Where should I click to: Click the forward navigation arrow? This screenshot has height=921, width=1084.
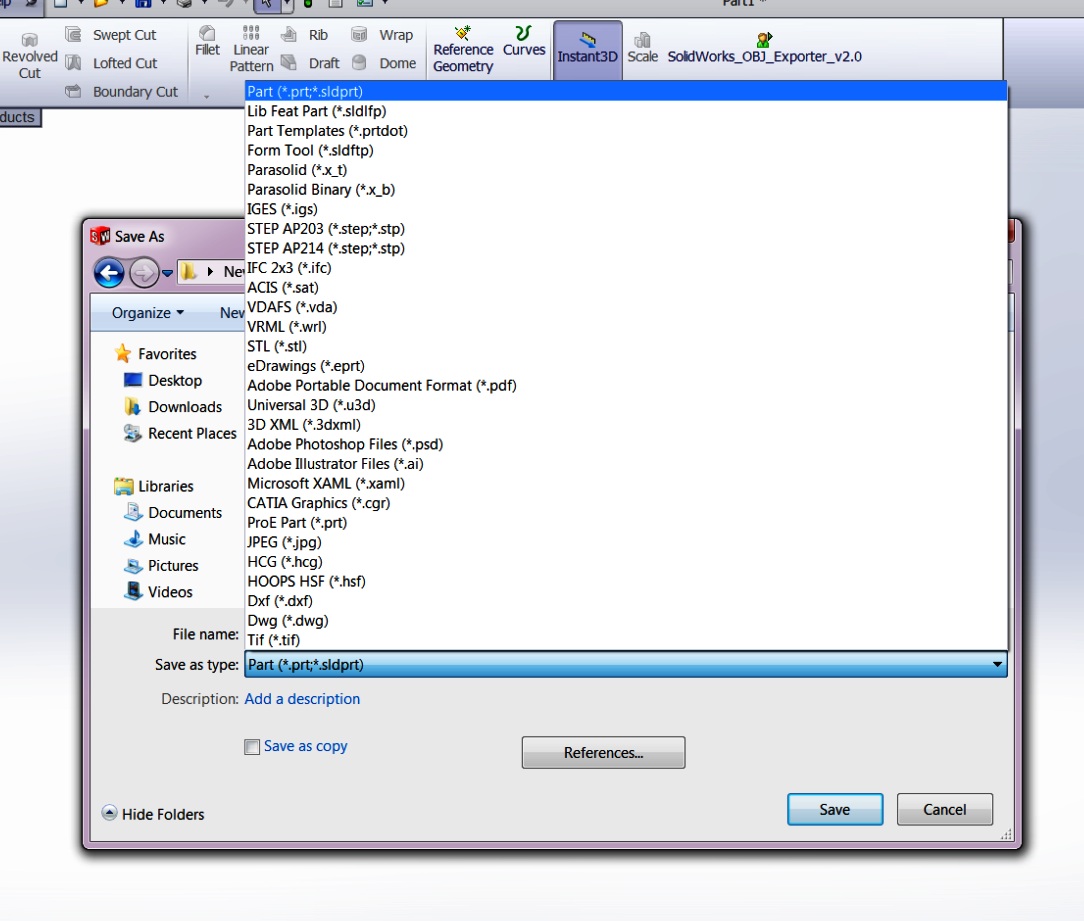coord(144,273)
